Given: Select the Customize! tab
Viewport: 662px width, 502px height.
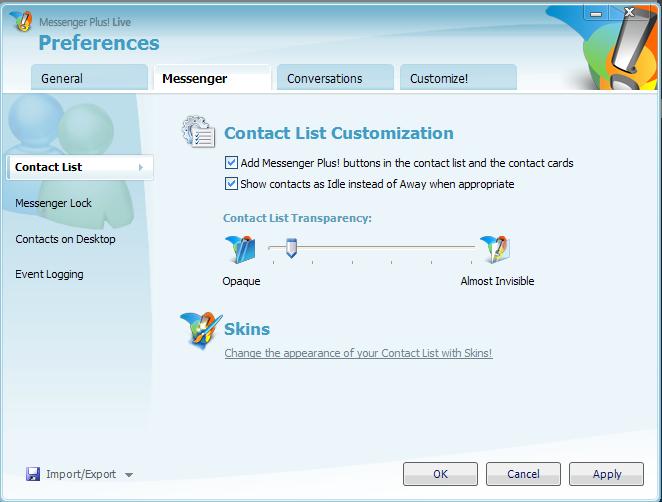Looking at the screenshot, I should pyautogui.click(x=457, y=78).
